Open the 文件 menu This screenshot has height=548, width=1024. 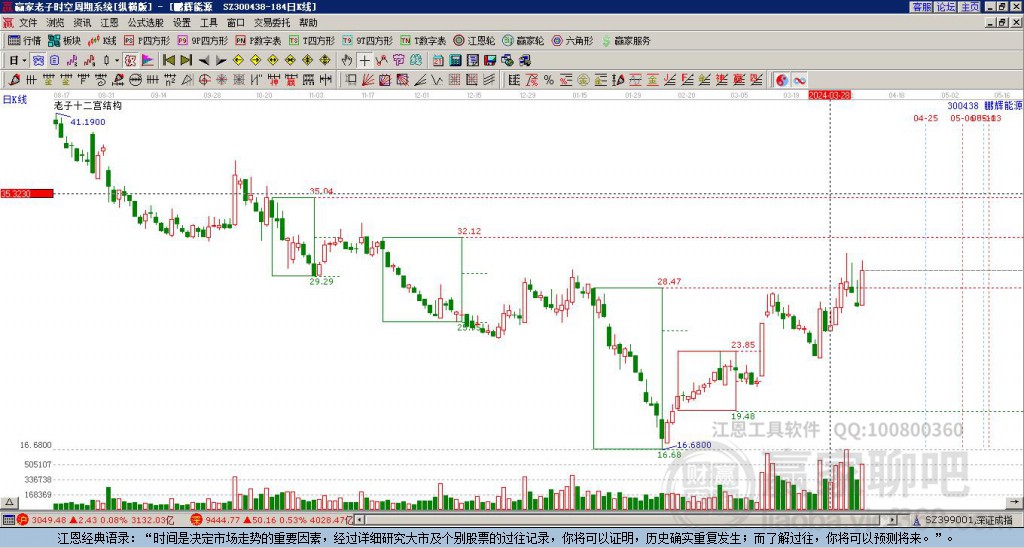click(28, 23)
